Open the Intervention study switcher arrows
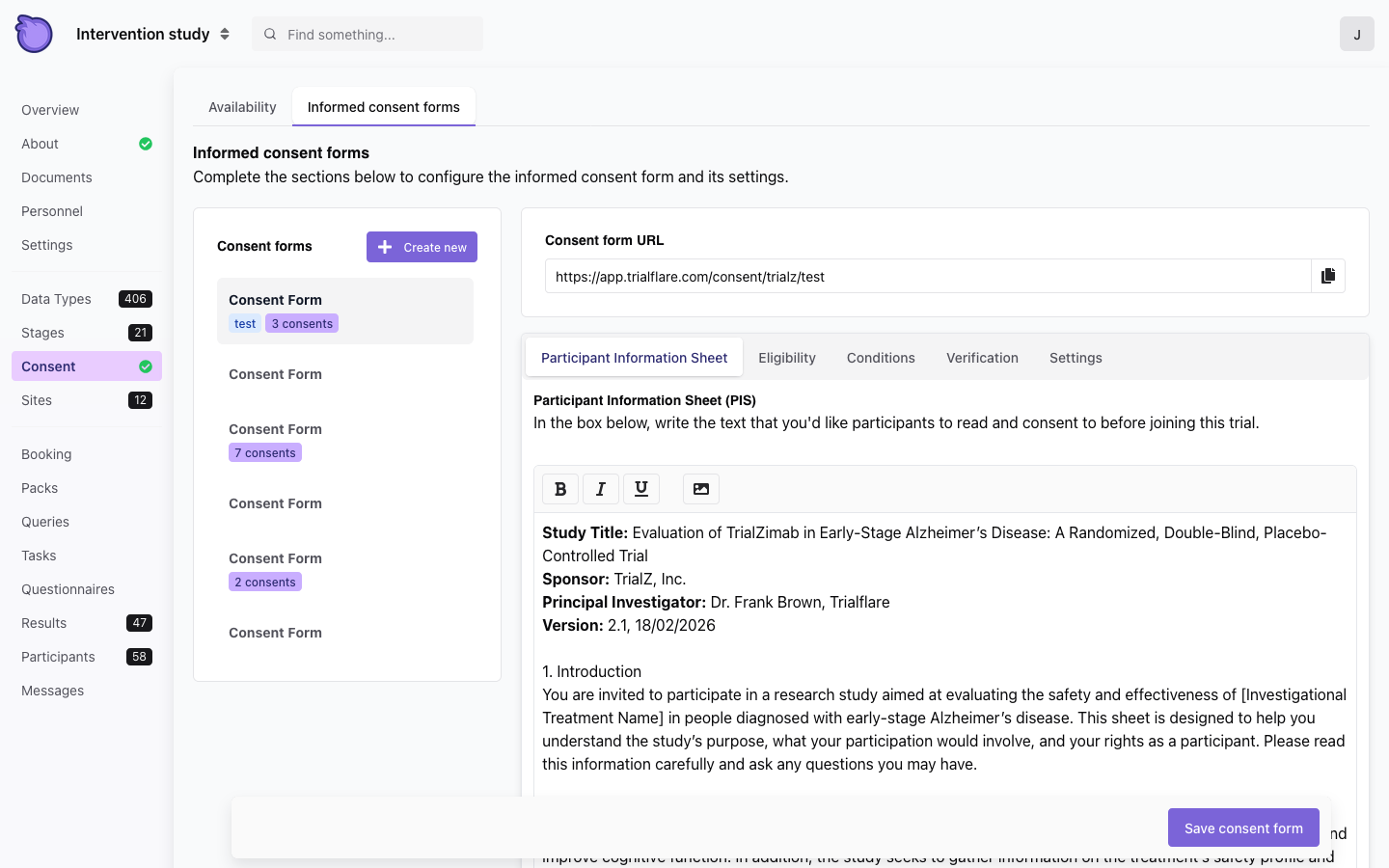The height and width of the screenshot is (868, 1389). coord(225,34)
